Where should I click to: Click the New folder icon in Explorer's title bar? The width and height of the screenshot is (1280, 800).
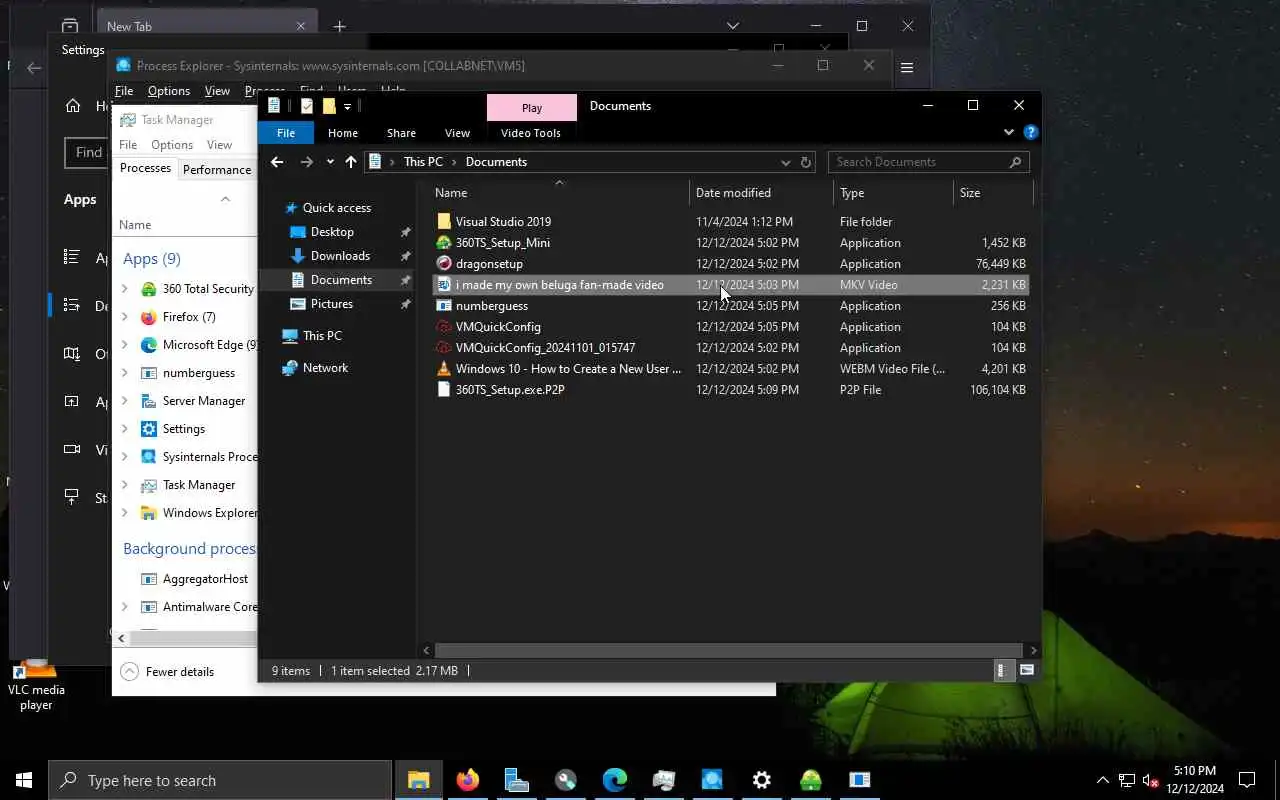(x=329, y=106)
